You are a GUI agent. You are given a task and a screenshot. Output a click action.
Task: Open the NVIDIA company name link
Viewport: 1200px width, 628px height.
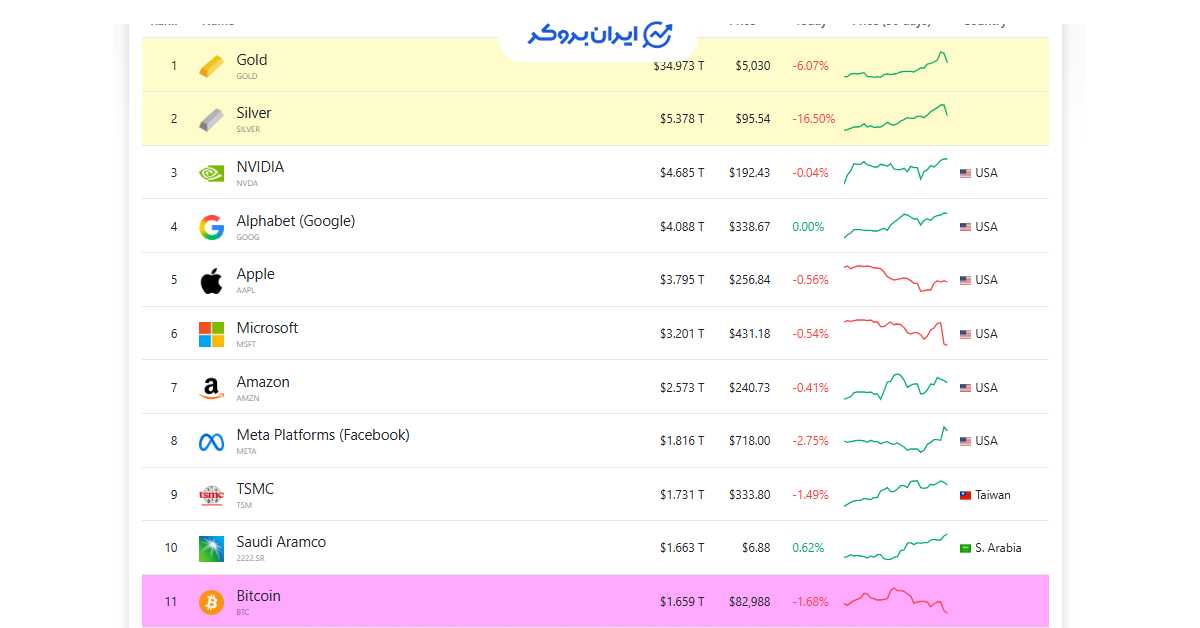click(x=260, y=167)
